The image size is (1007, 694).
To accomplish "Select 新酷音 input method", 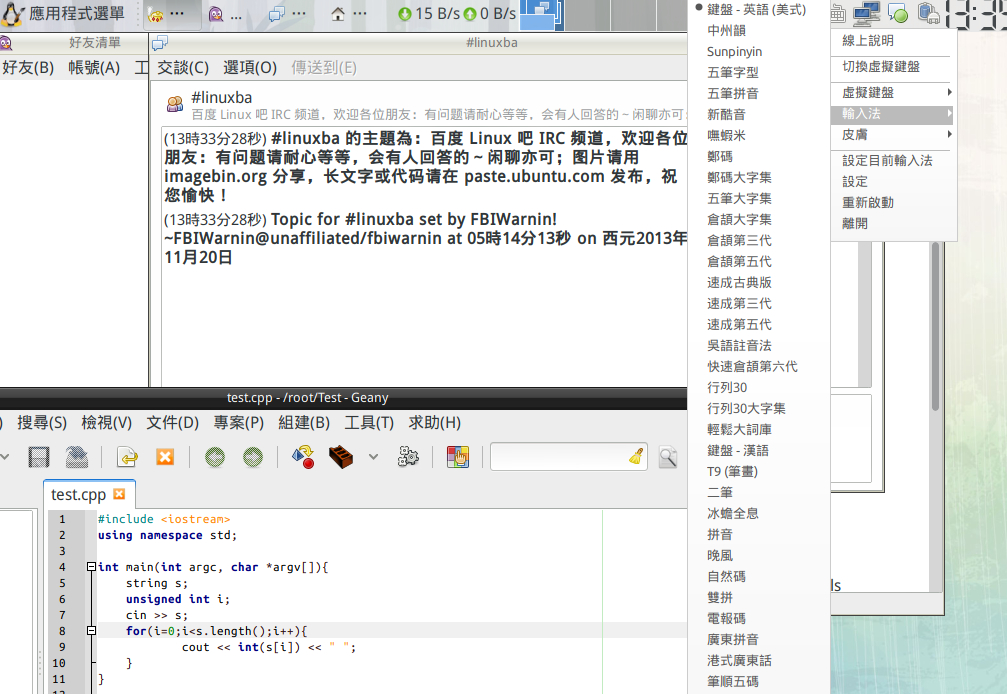I will [x=726, y=114].
